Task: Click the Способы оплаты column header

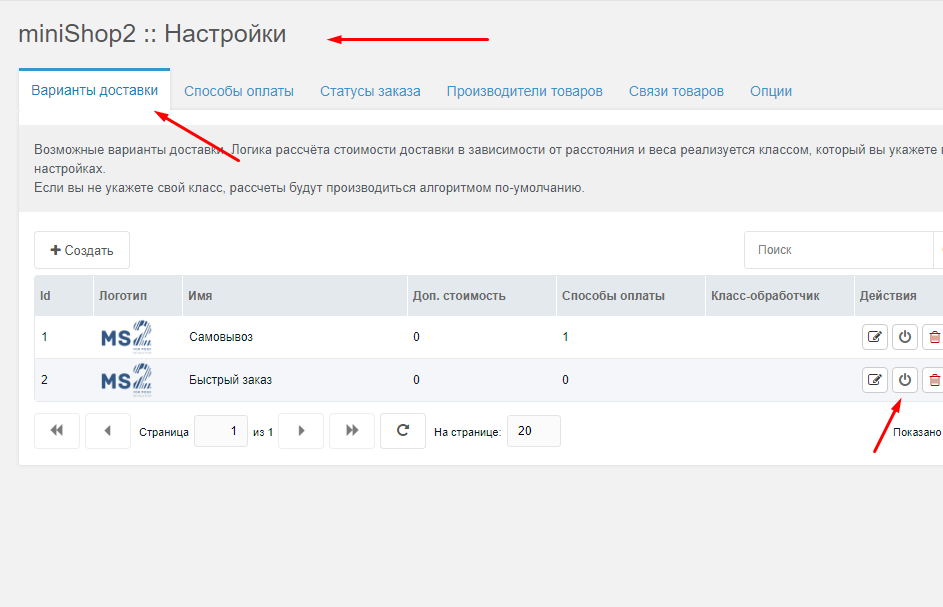Action: 631,296
